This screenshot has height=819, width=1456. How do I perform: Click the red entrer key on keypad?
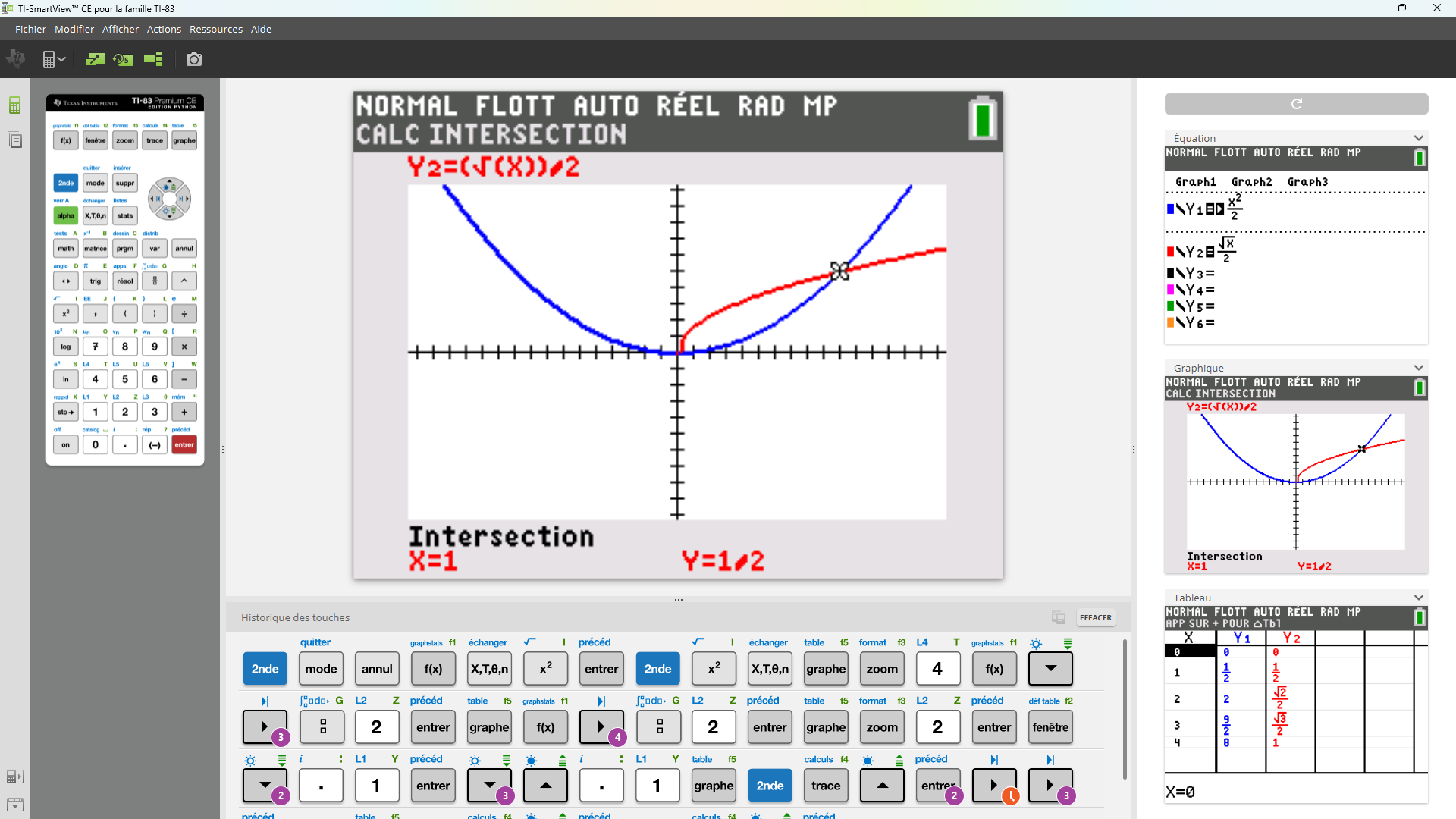[184, 444]
